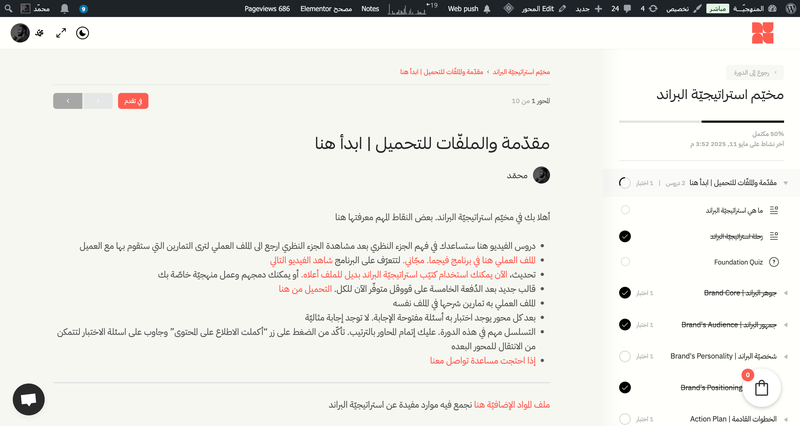Viewport: 800px width, 426px height.
Task: Click the lesson icon for رحلة استراتيجيّة البراند
Action: 774,236
